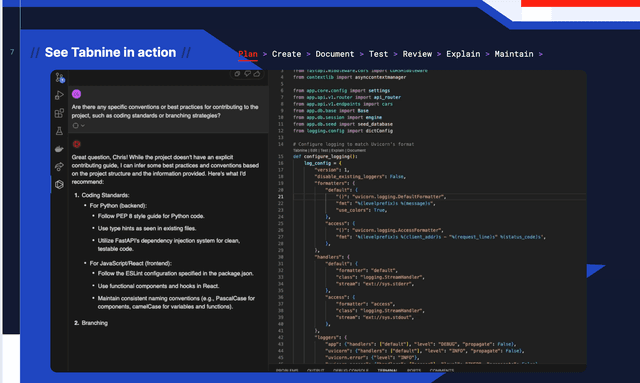The width and height of the screenshot is (640, 383).
Task: Open the Extensions view in the activity bar
Action: 59,113
